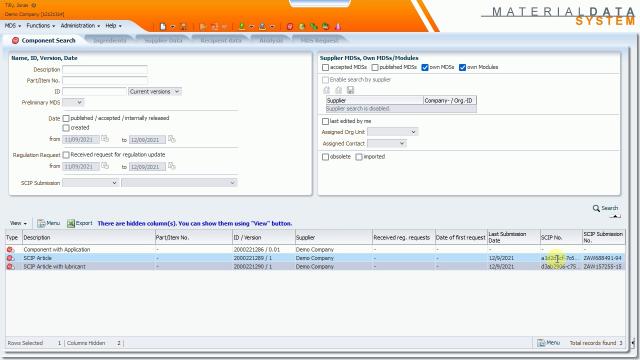Image resolution: width=640 pixels, height=360 pixels.
Task: Click the ID / Version column header
Action: coord(264,238)
